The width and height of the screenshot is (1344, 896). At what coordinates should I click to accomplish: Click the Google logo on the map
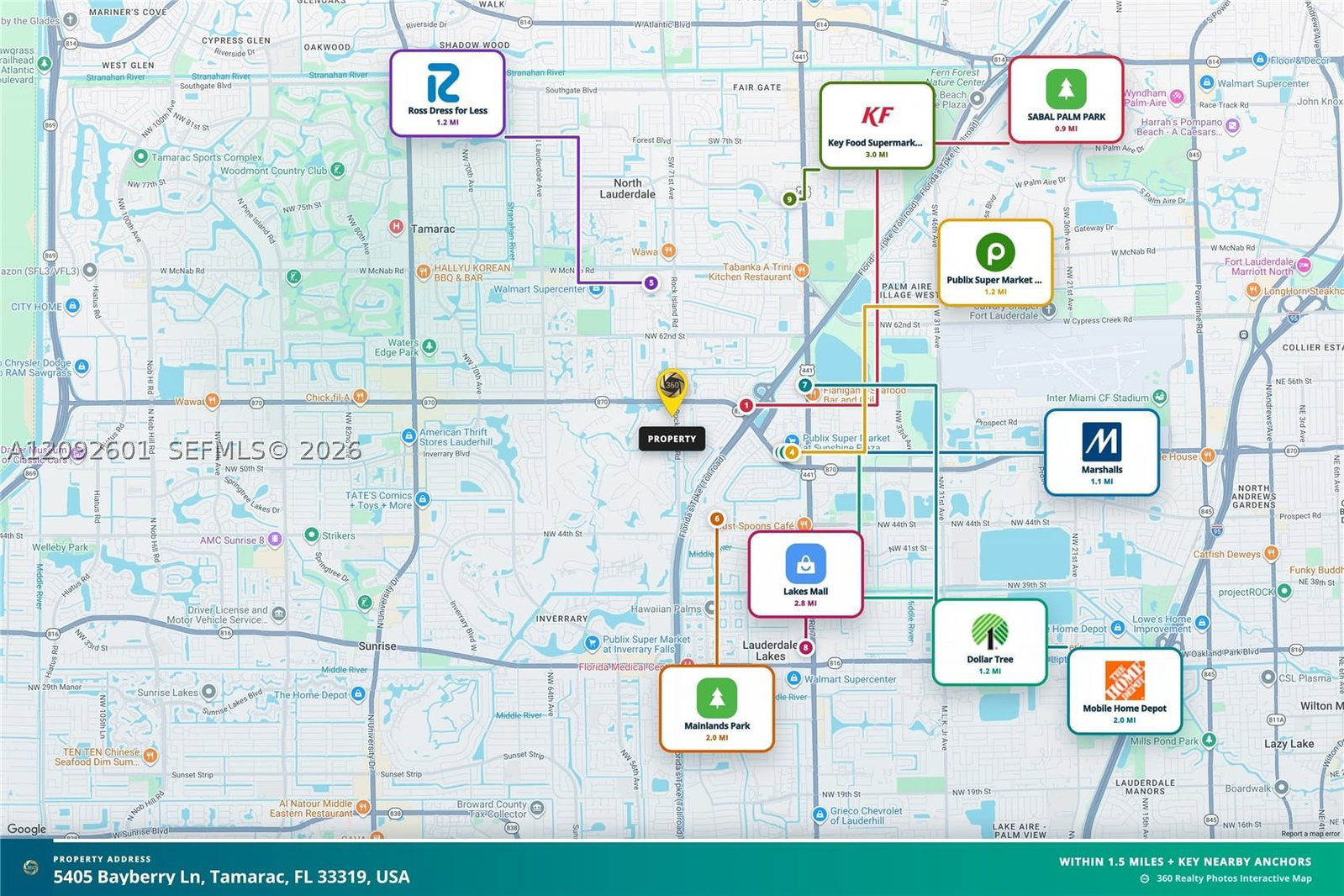coord(27,829)
